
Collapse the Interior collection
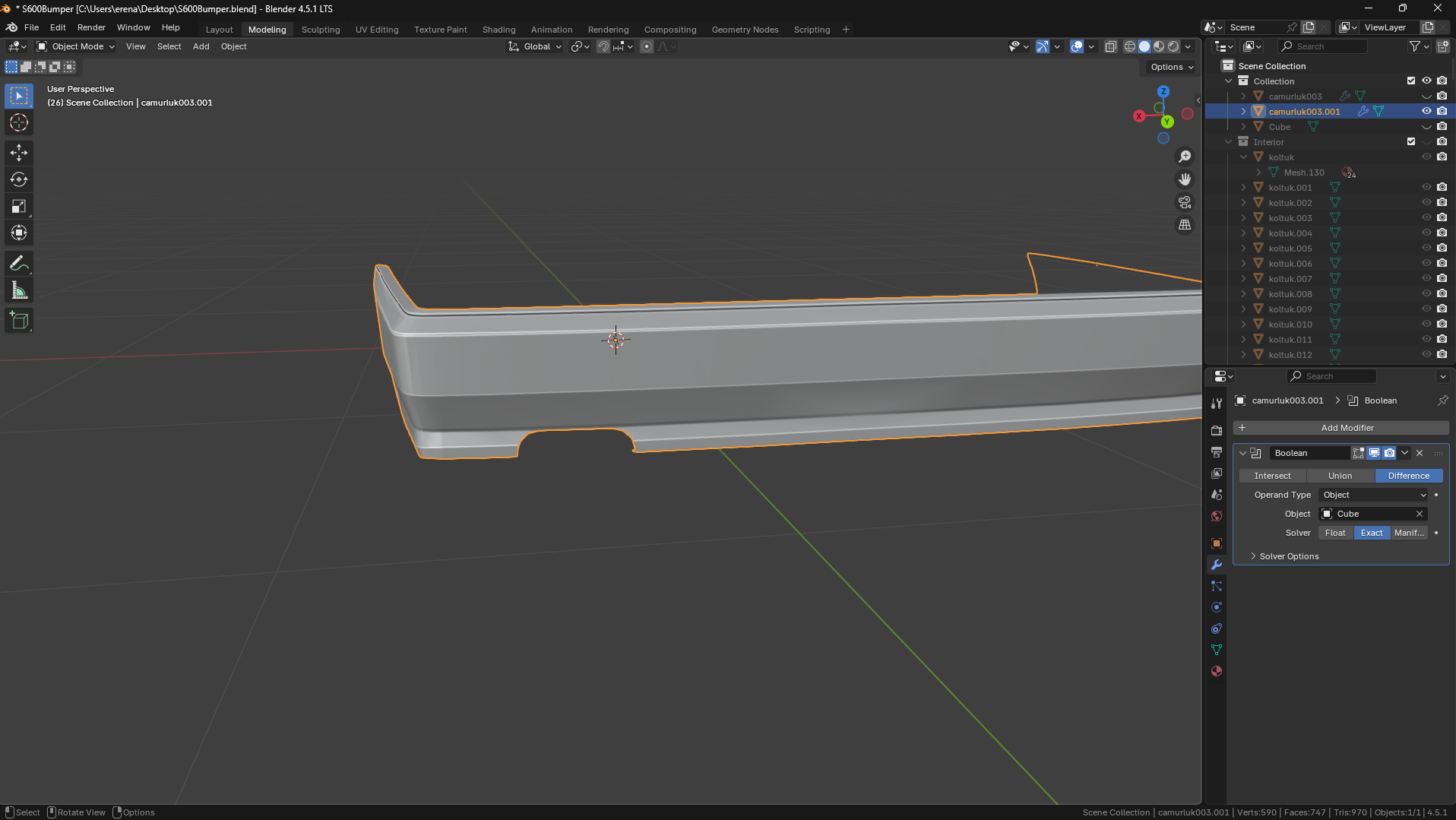(x=1228, y=142)
